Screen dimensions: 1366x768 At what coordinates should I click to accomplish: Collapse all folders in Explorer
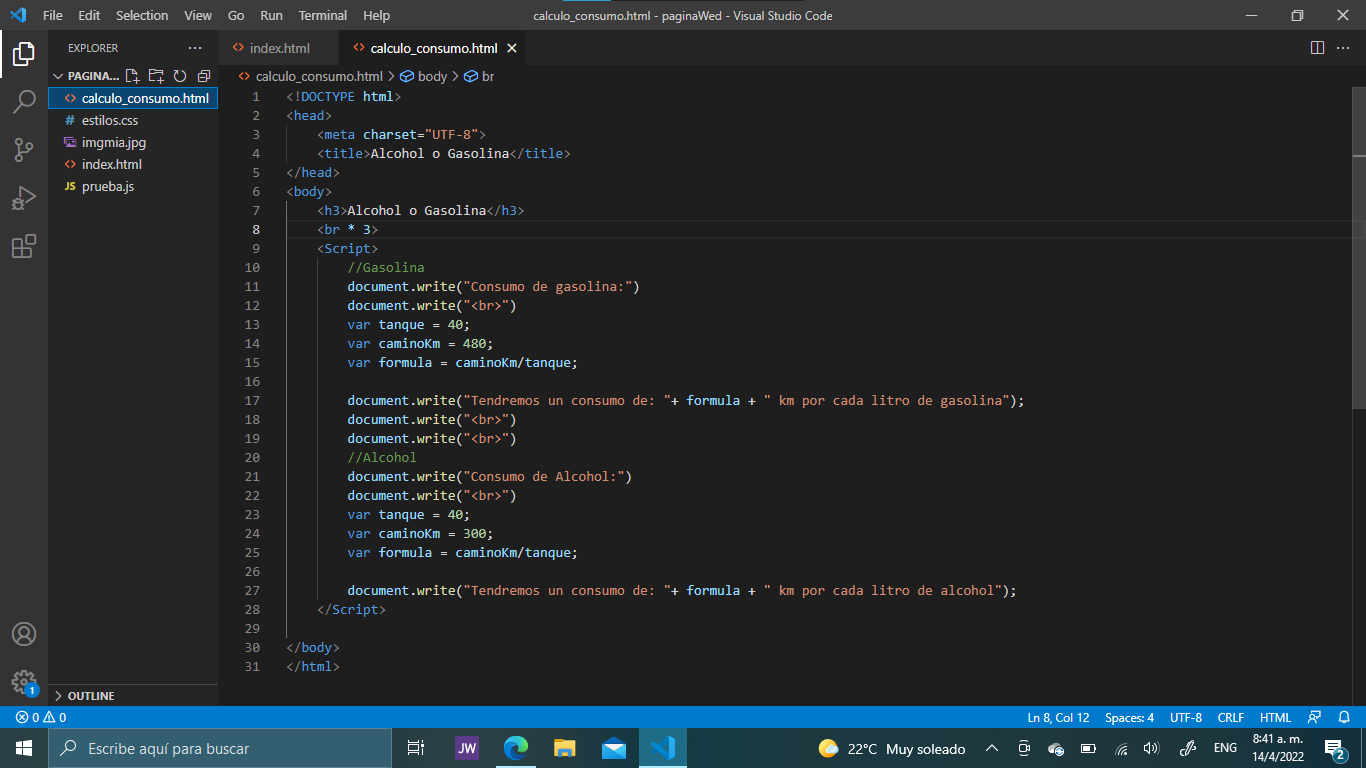point(204,76)
